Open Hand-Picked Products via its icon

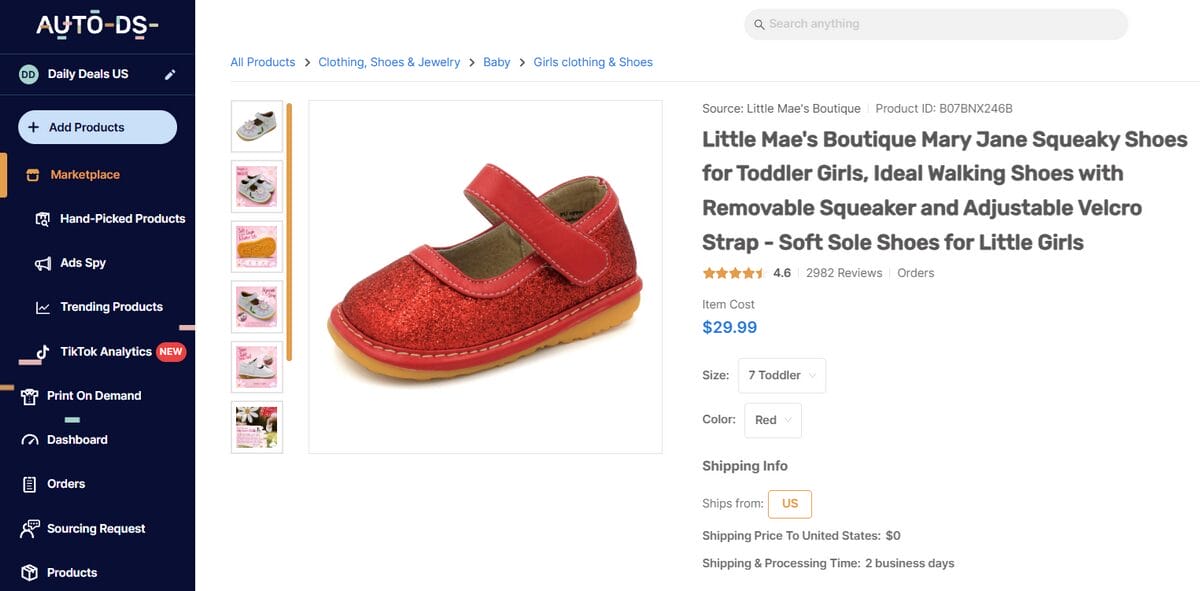tap(43, 219)
